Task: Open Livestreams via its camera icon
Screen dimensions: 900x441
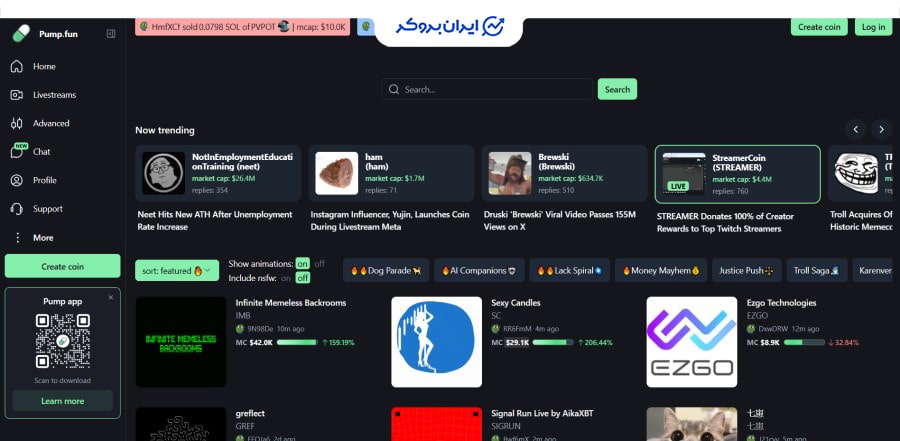Action: pyautogui.click(x=16, y=95)
